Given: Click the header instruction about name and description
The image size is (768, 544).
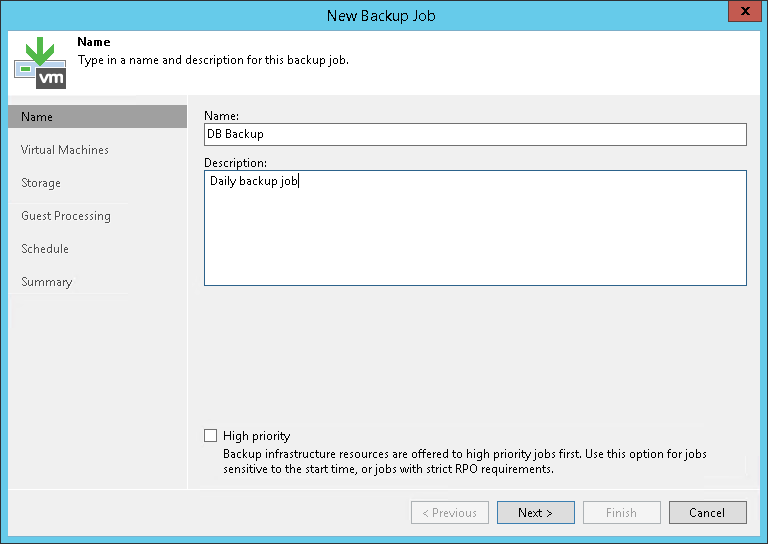Looking at the screenshot, I should pyautogui.click(x=213, y=59).
